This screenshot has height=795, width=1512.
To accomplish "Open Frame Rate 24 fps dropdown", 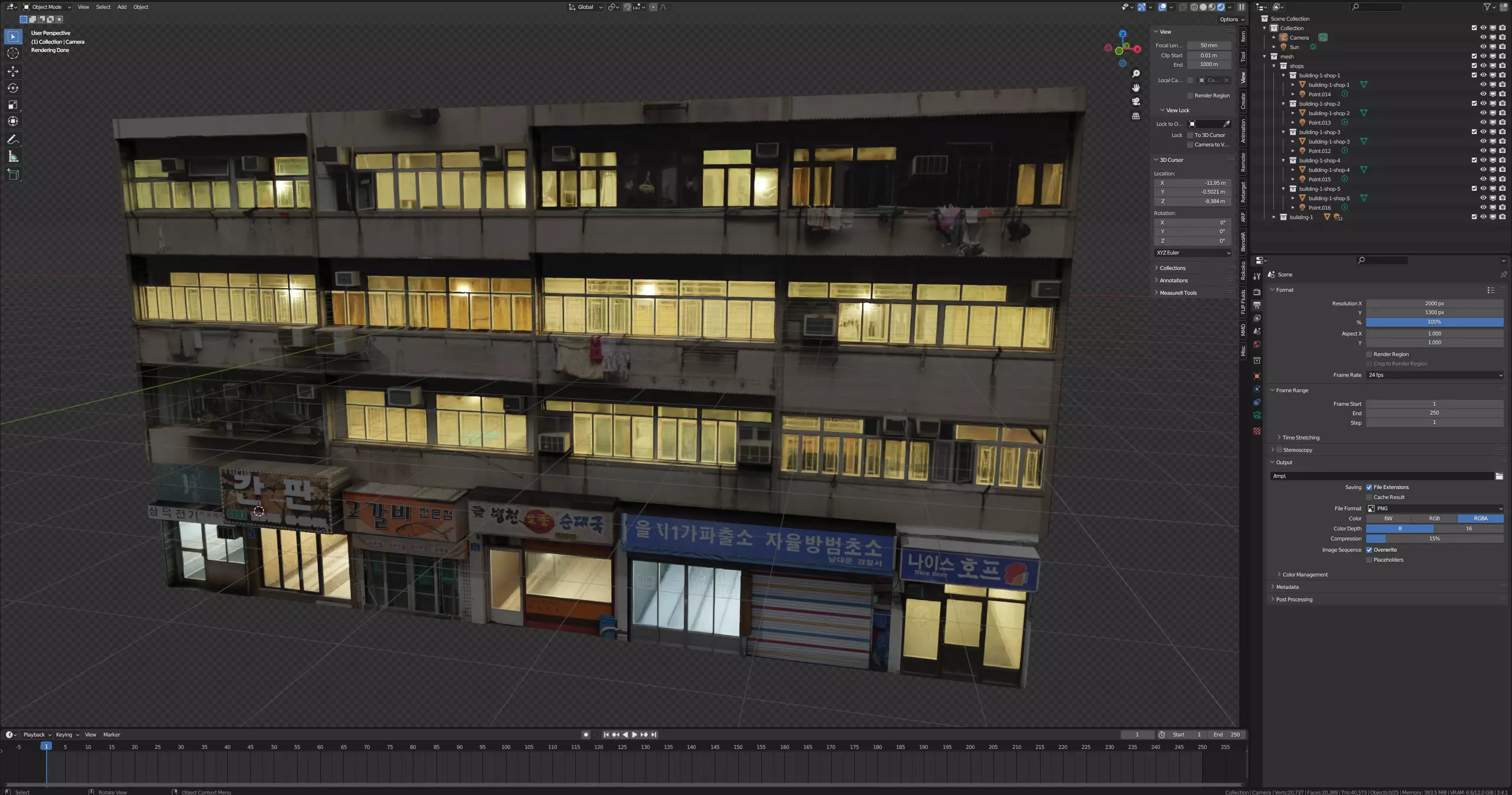I will (x=1435, y=375).
